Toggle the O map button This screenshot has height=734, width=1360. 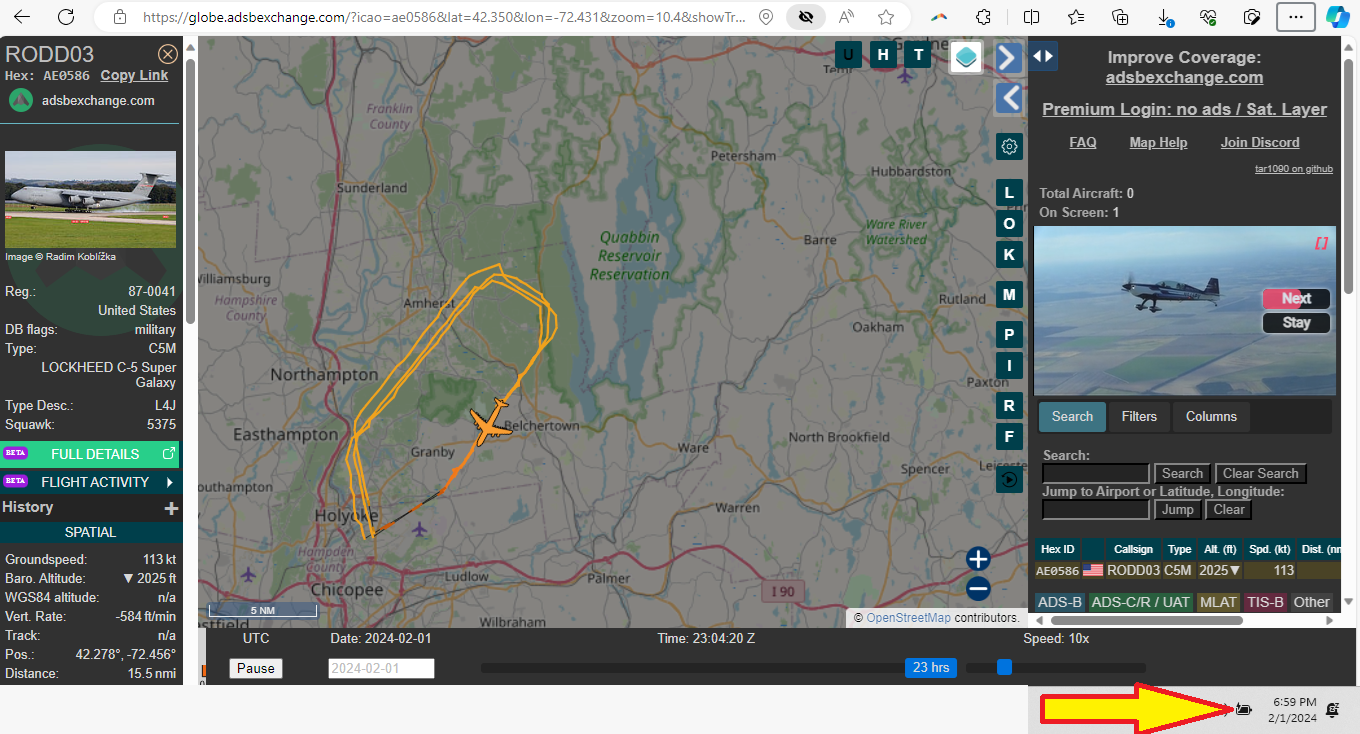coord(1009,224)
